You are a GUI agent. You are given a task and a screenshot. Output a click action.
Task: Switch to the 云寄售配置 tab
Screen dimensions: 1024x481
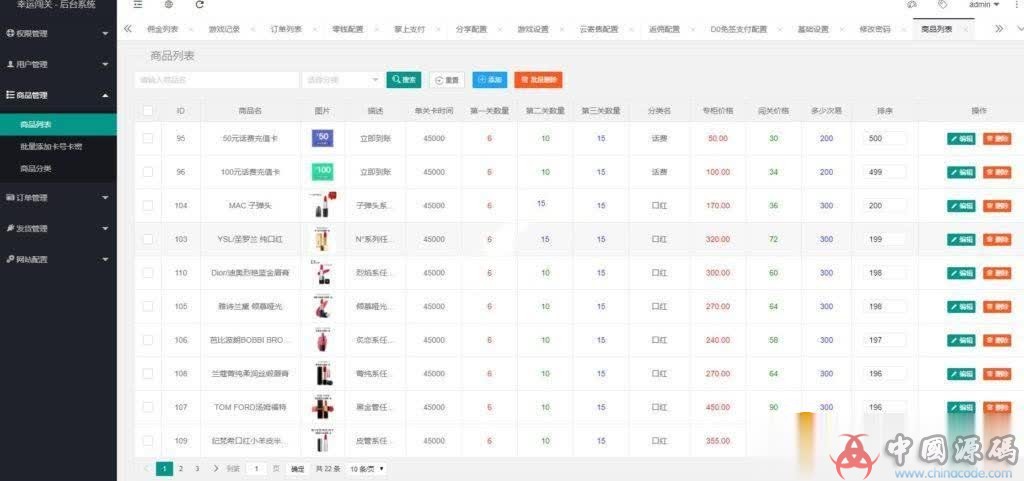pyautogui.click(x=598, y=29)
